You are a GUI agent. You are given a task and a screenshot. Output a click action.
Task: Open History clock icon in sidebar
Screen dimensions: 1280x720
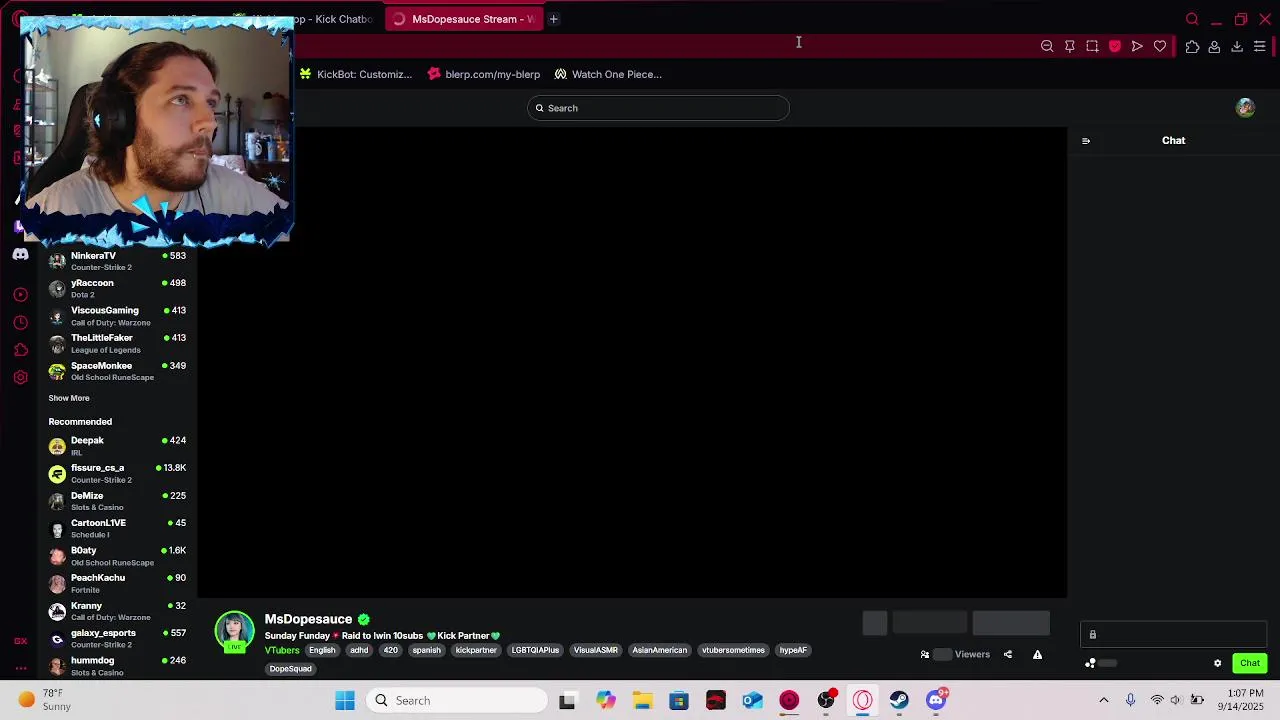tap(20, 322)
